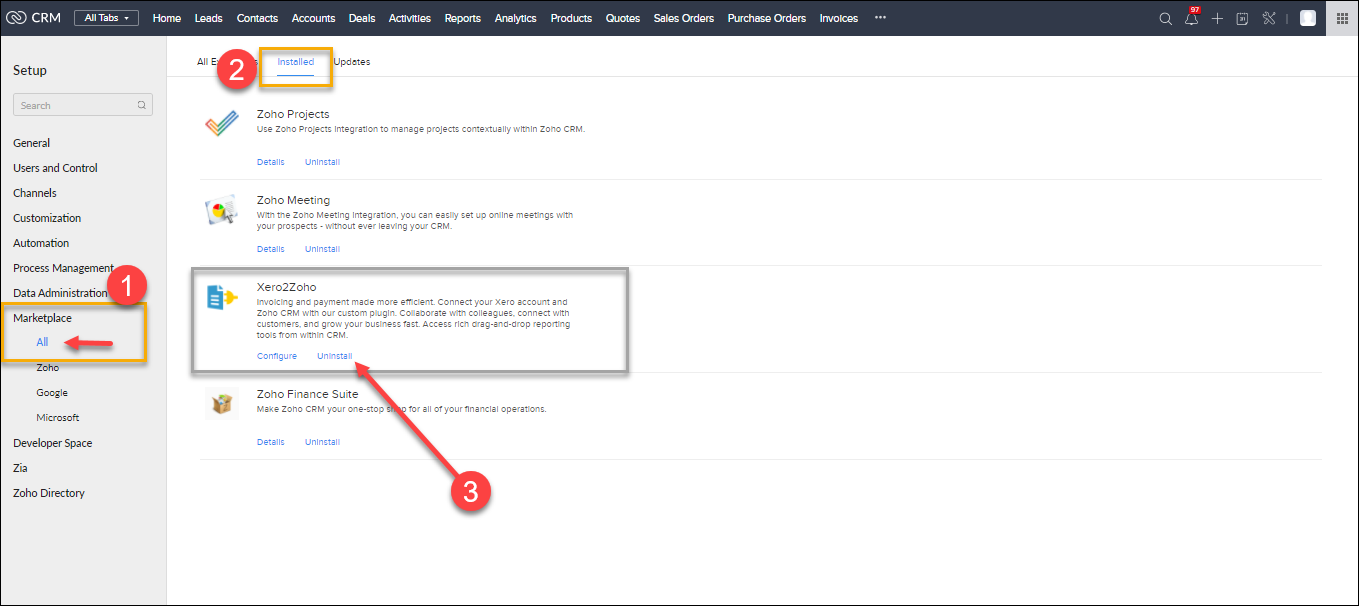Open the apps grid launcher icon
Viewport: 1359px width, 606px height.
pyautogui.click(x=1342, y=18)
